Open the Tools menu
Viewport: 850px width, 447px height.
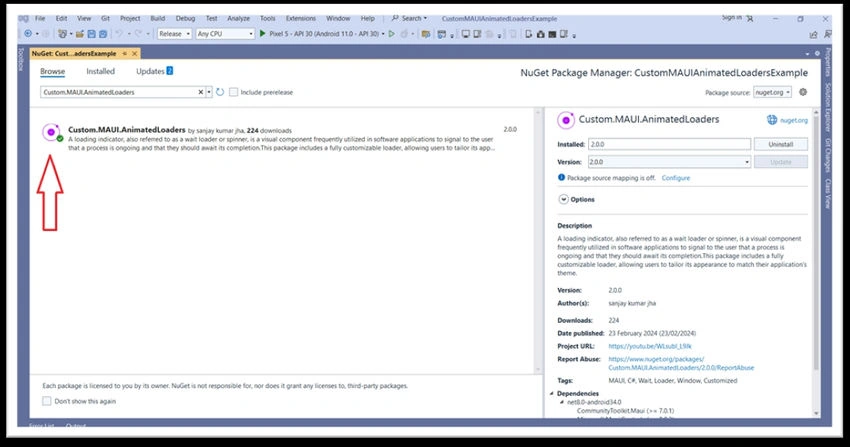coord(268,18)
